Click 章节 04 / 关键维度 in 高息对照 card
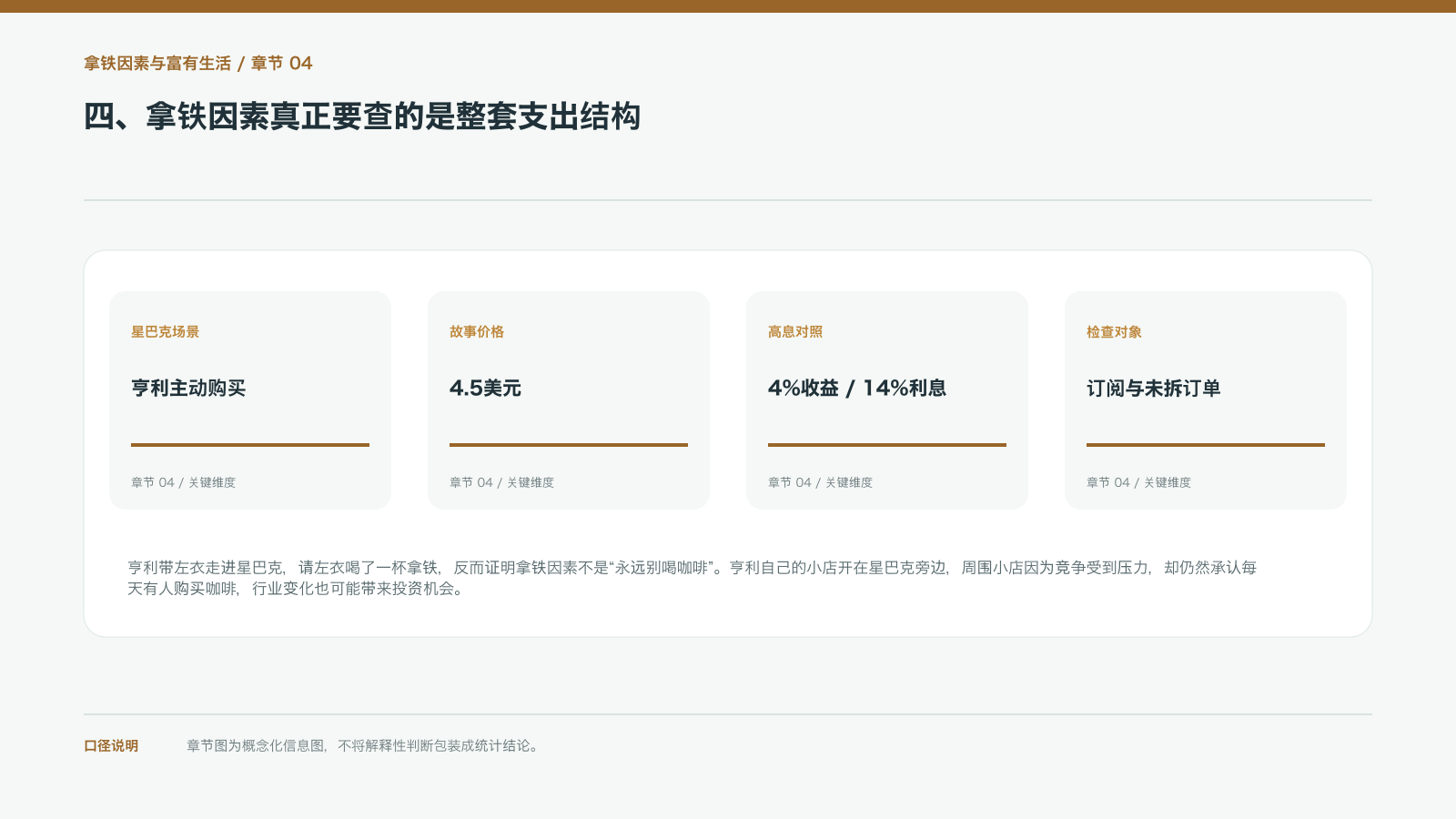The width and height of the screenshot is (1456, 819). click(x=820, y=482)
